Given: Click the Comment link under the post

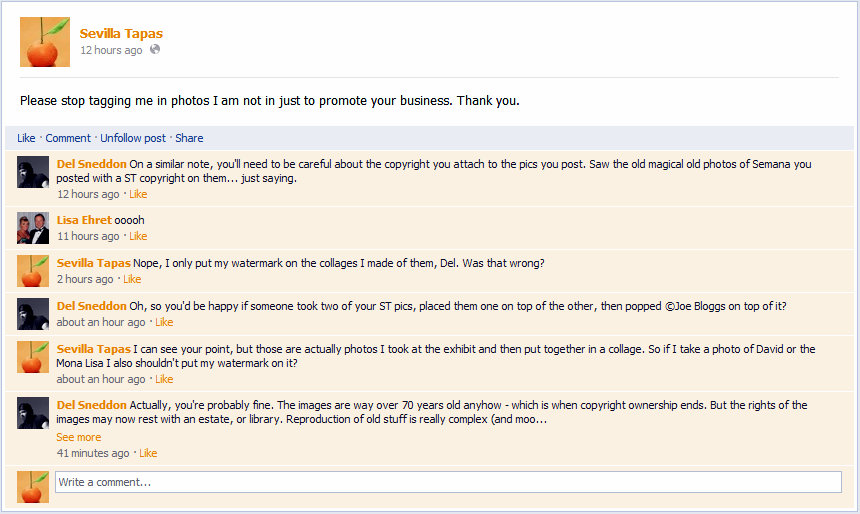Looking at the screenshot, I should point(68,138).
